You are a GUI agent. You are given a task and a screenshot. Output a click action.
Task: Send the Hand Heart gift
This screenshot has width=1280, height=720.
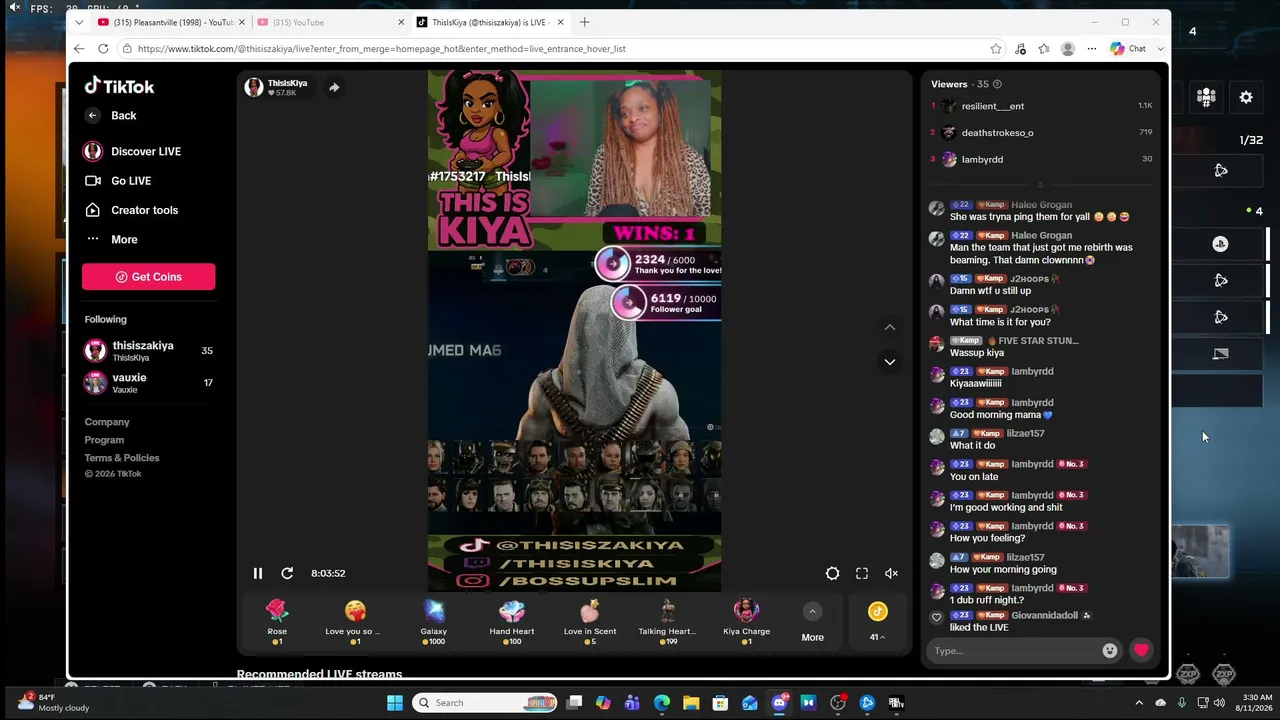pos(512,621)
